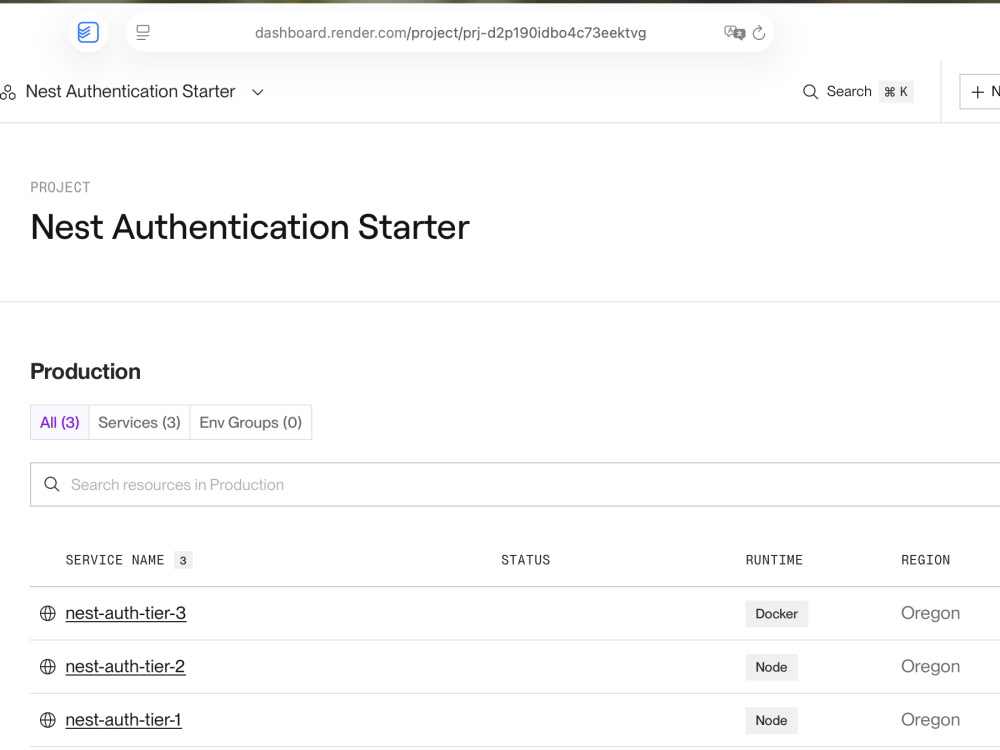Click Oregon region for nest-auth-tier-3
1000x750 pixels.
[930, 614]
